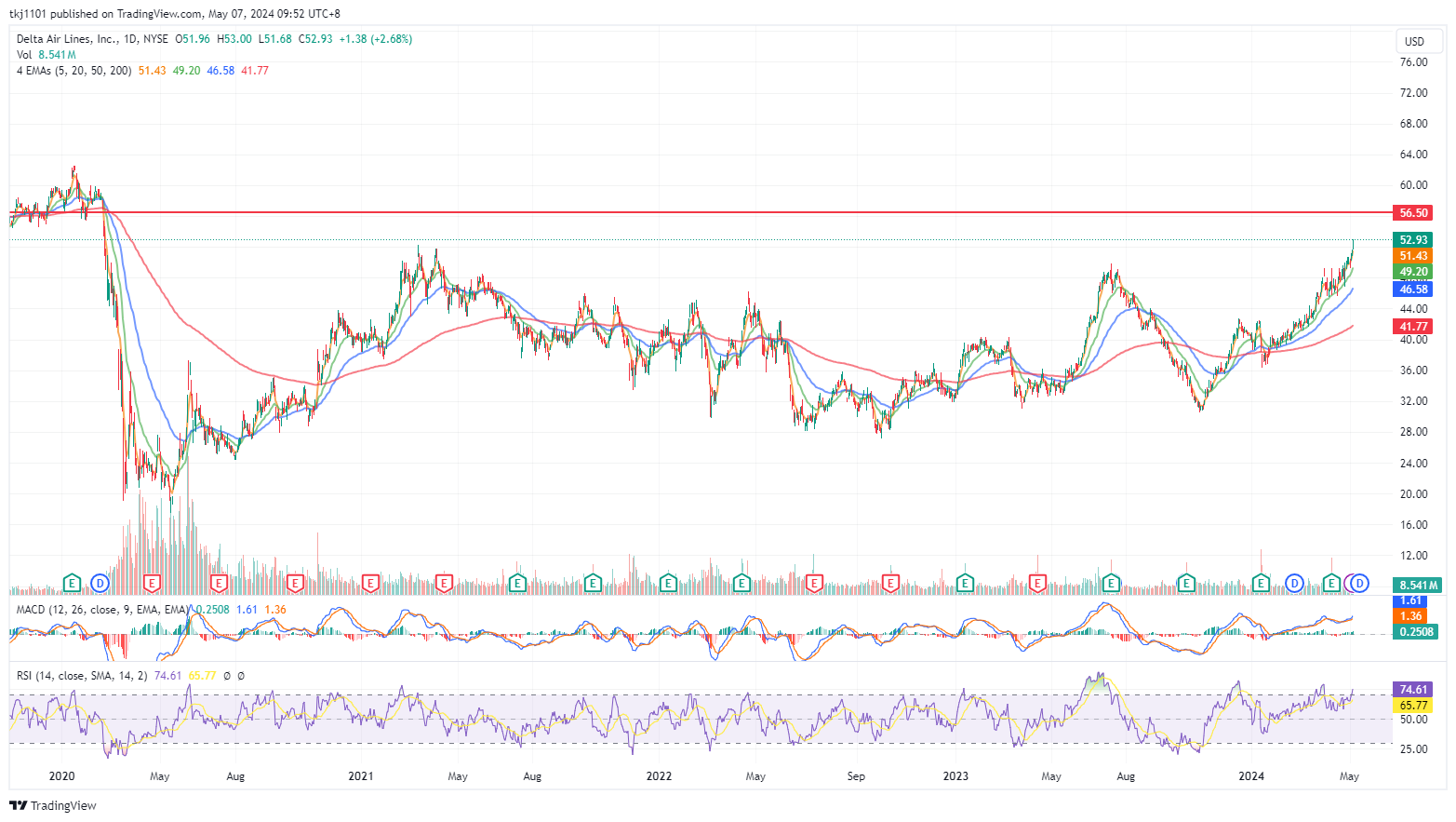Open the green earnings marker for July 2021
This screenshot has height=822, width=1456.
(517, 584)
